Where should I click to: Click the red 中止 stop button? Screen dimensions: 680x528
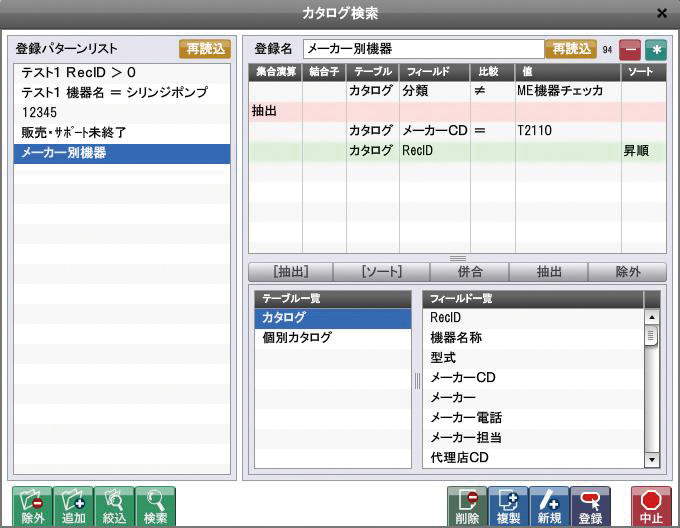(x=651, y=506)
